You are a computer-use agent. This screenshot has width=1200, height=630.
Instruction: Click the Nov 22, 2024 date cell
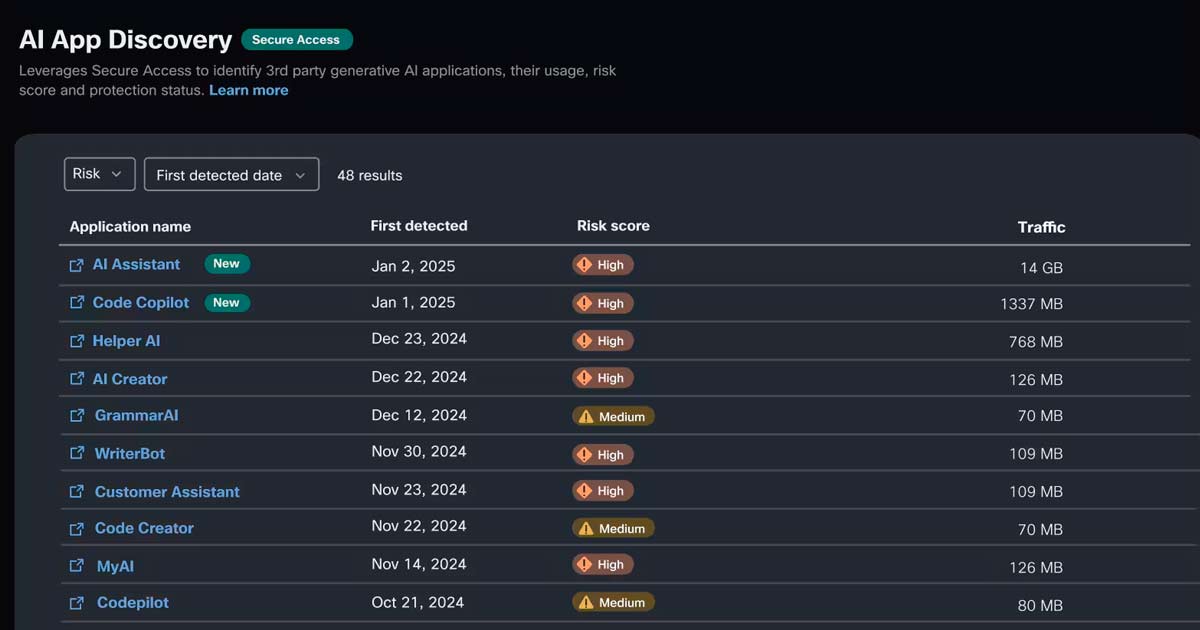pos(419,526)
